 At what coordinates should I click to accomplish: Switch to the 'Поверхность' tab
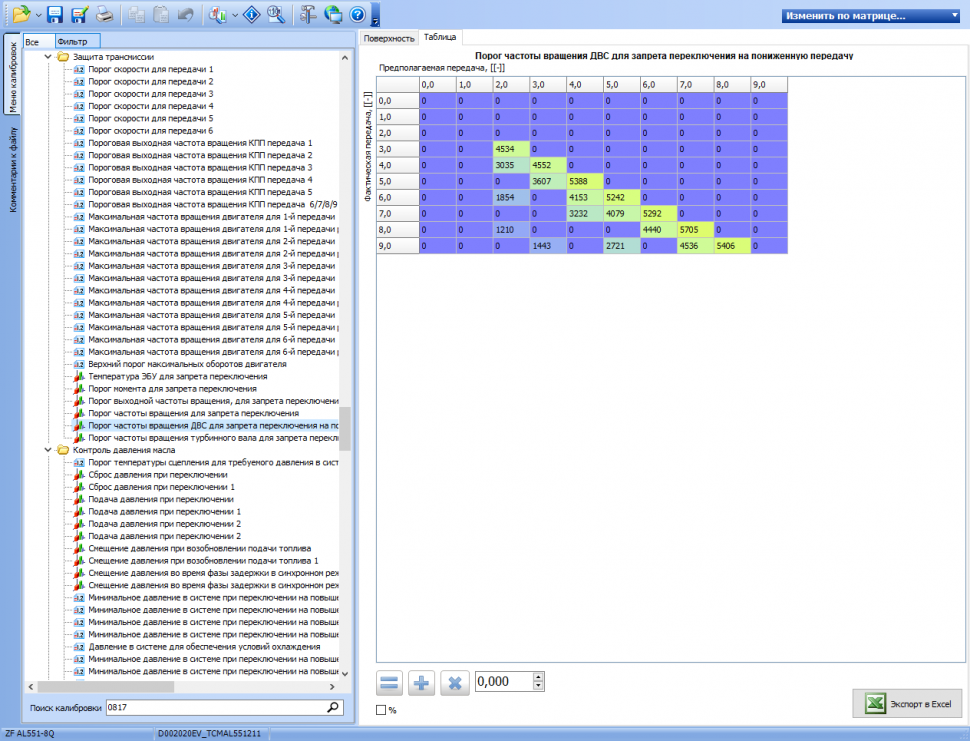389,38
